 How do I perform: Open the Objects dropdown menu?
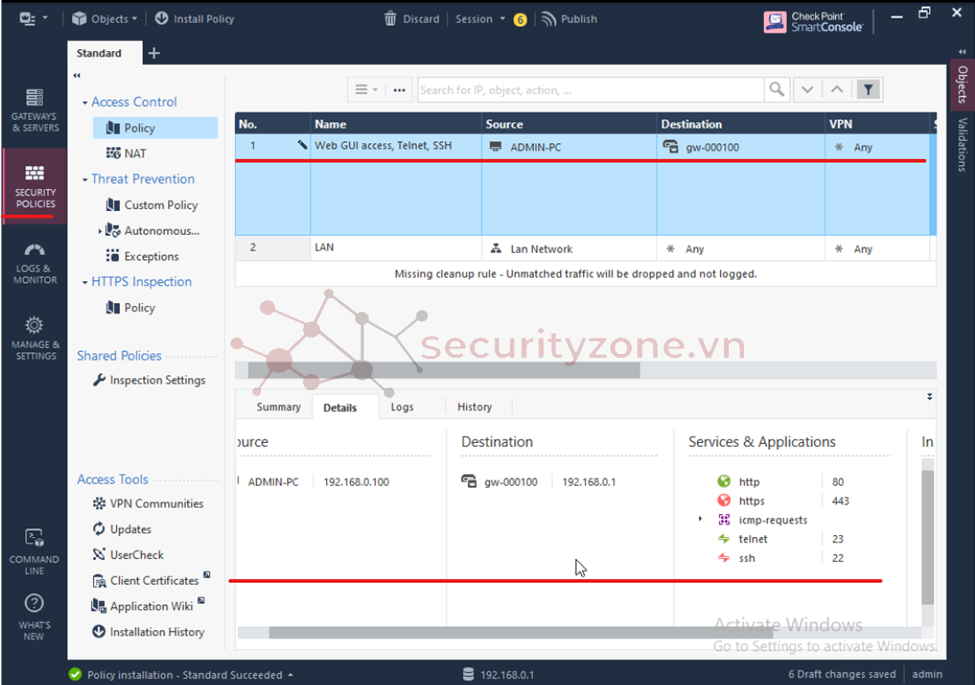coord(104,19)
